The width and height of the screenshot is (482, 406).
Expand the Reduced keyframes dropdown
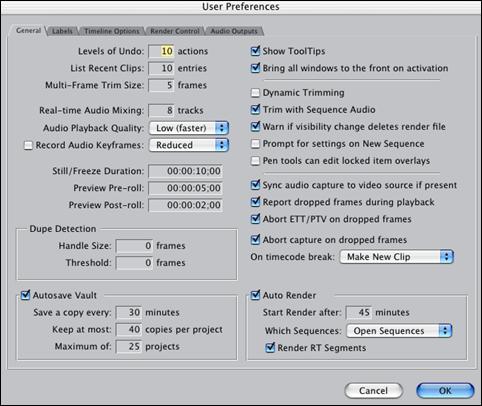pos(189,145)
